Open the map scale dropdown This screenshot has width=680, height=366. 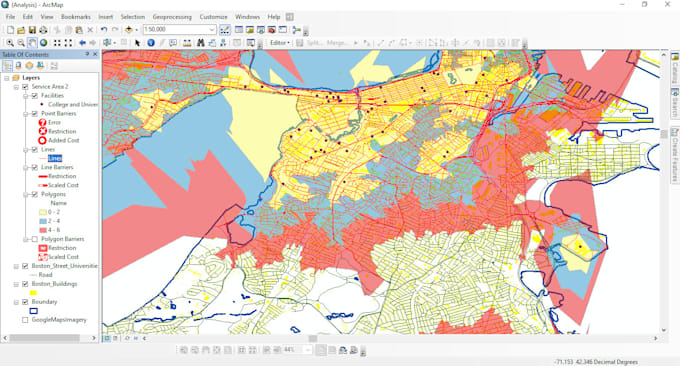point(212,29)
